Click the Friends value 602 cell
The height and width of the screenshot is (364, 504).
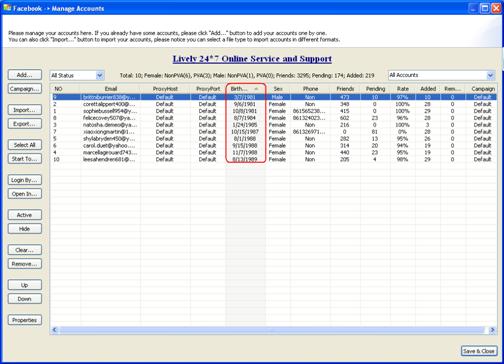[345, 118]
